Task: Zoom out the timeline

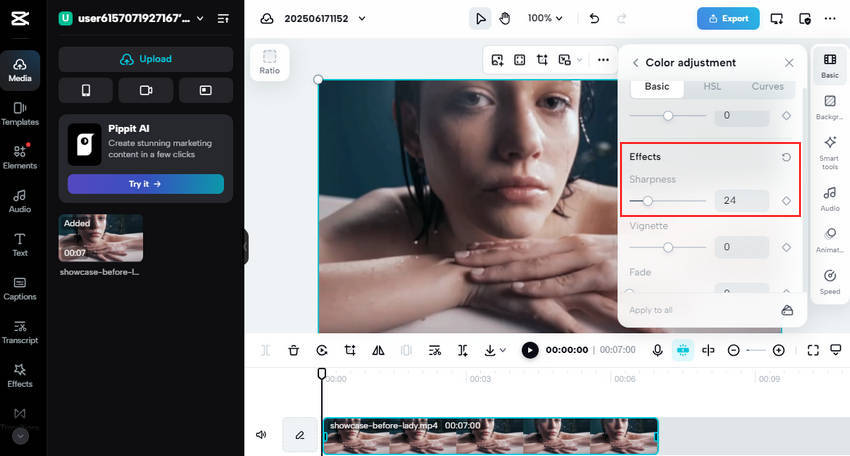Action: pyautogui.click(x=733, y=350)
